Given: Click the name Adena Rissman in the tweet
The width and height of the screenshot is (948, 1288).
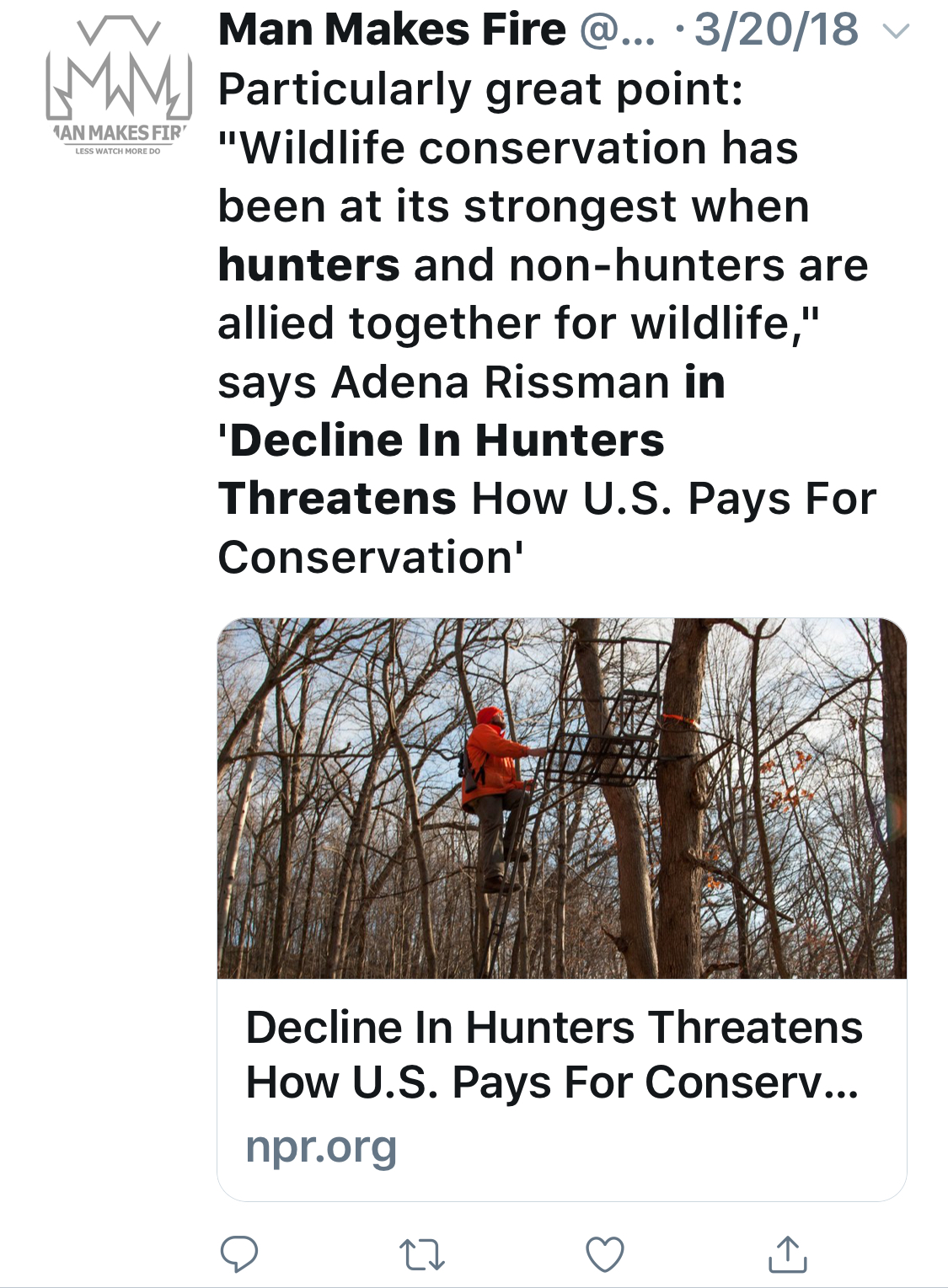Looking at the screenshot, I should 501,382.
